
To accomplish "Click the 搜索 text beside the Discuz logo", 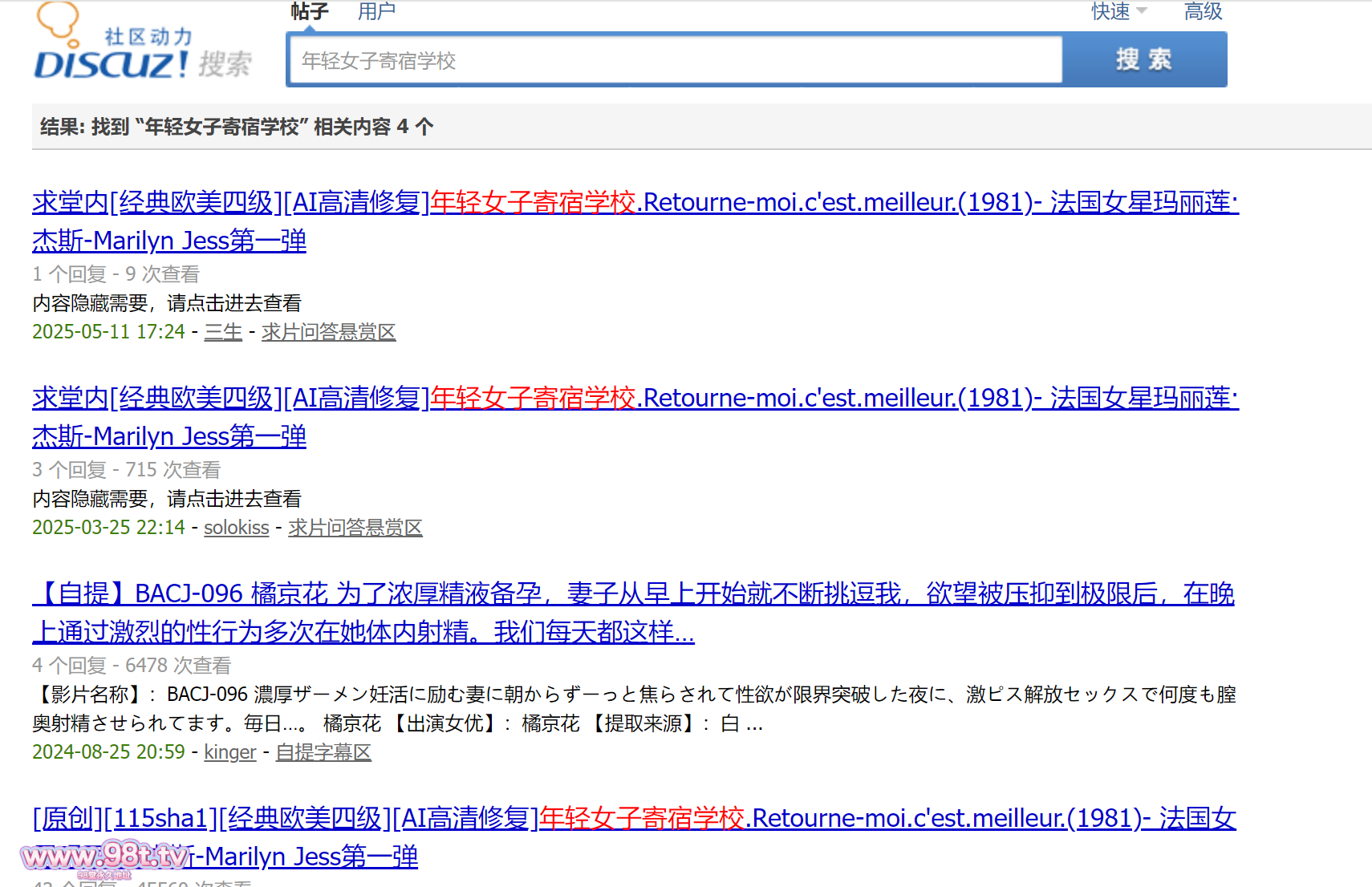I will click(x=225, y=64).
